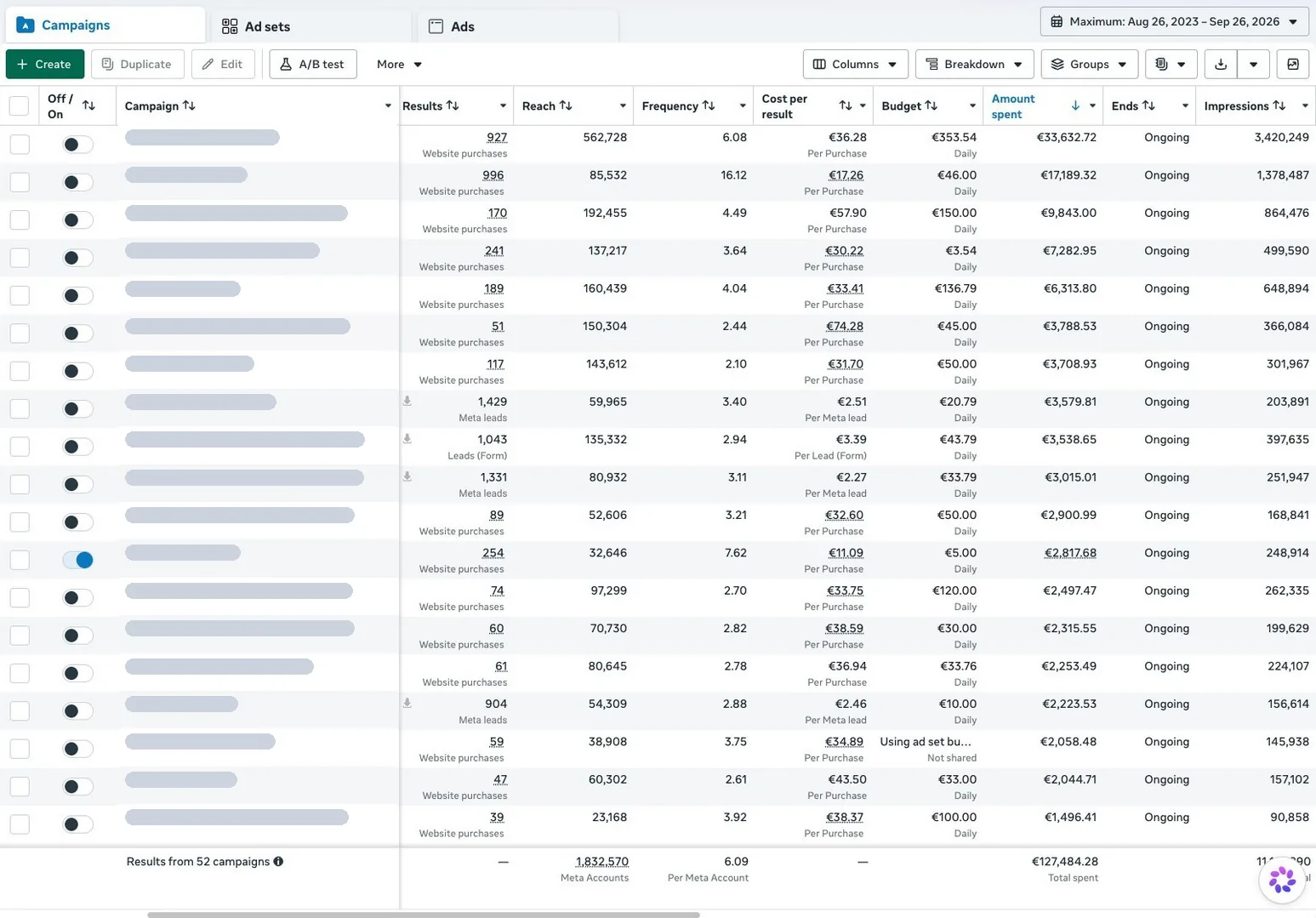1316x918 pixels.
Task: Switch to the Ad sets tab
Action: [311, 26]
